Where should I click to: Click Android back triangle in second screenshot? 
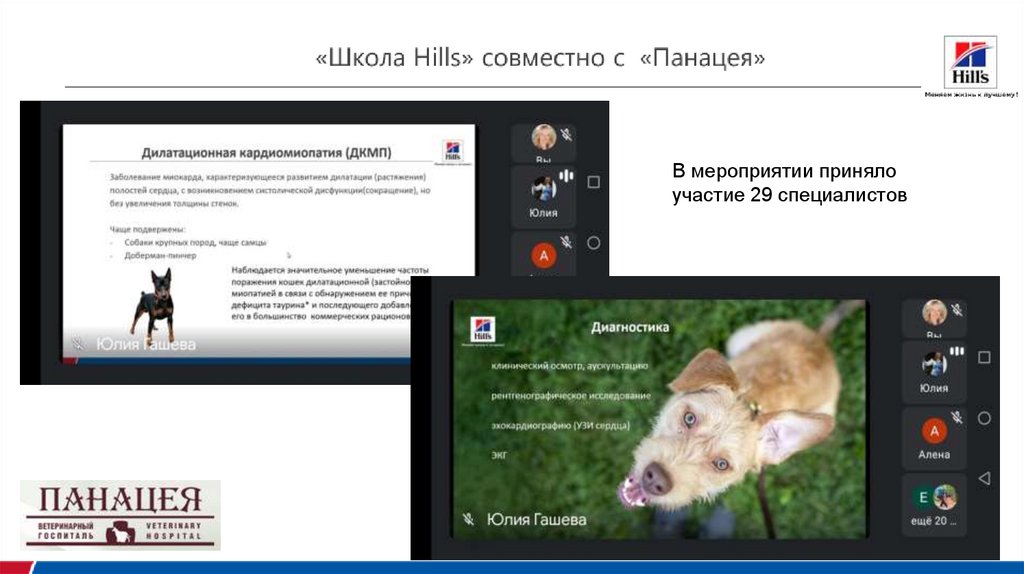pyautogui.click(x=984, y=478)
